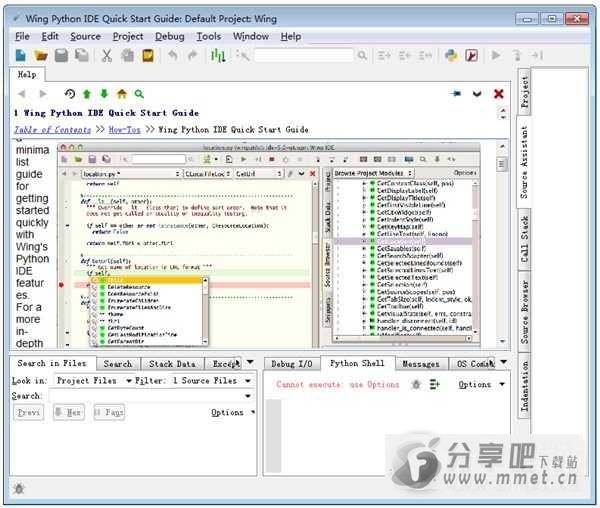Click the Python logo toolbar icon
The height and width of the screenshot is (508, 600).
tap(452, 56)
